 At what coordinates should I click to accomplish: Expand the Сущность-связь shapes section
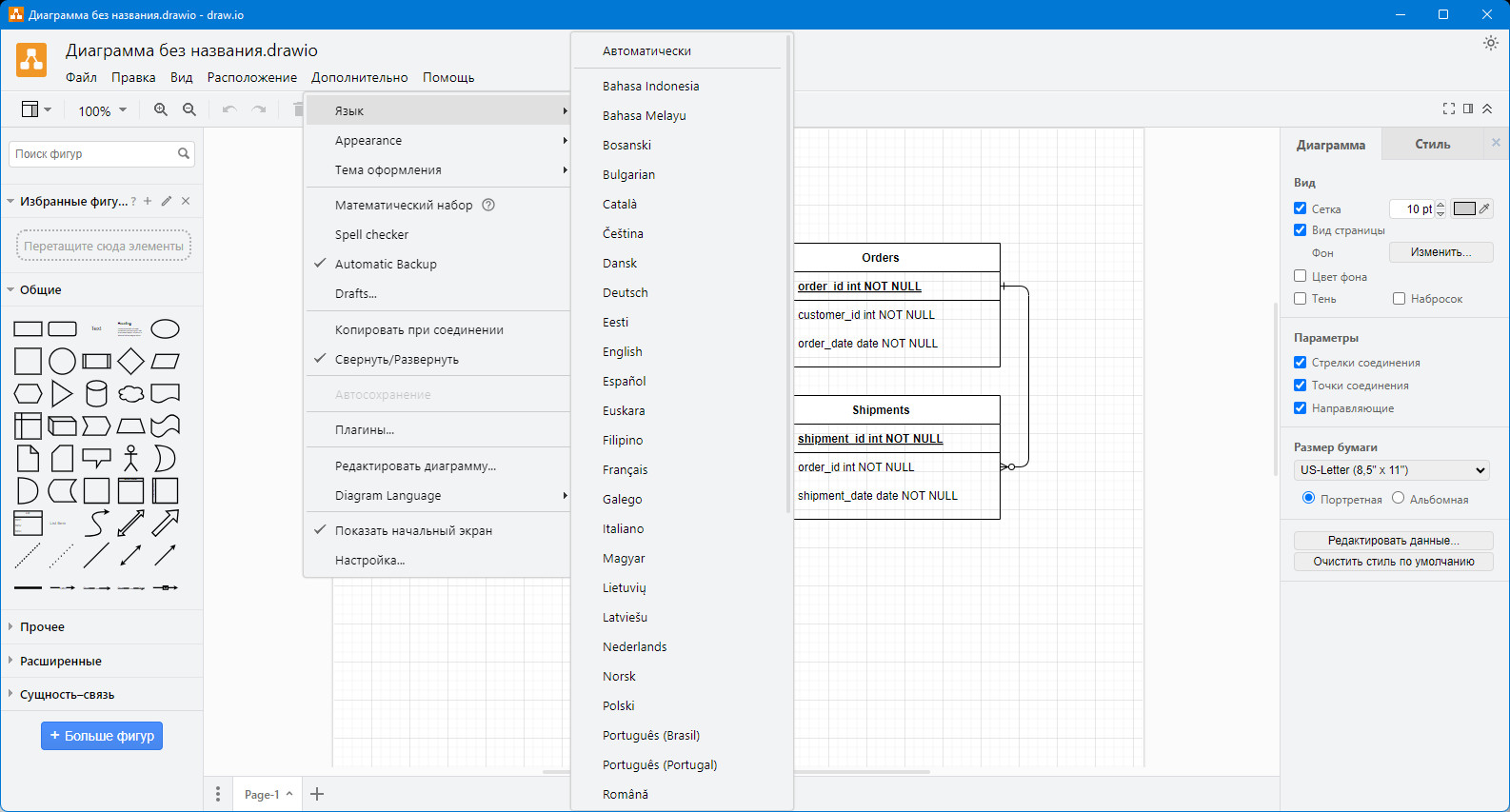(x=102, y=694)
